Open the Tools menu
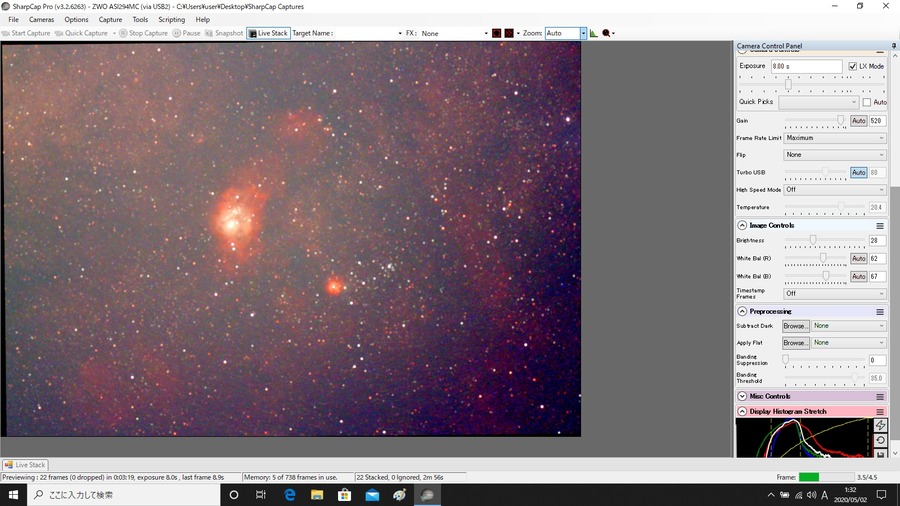Image resolution: width=900 pixels, height=506 pixels. click(x=140, y=20)
